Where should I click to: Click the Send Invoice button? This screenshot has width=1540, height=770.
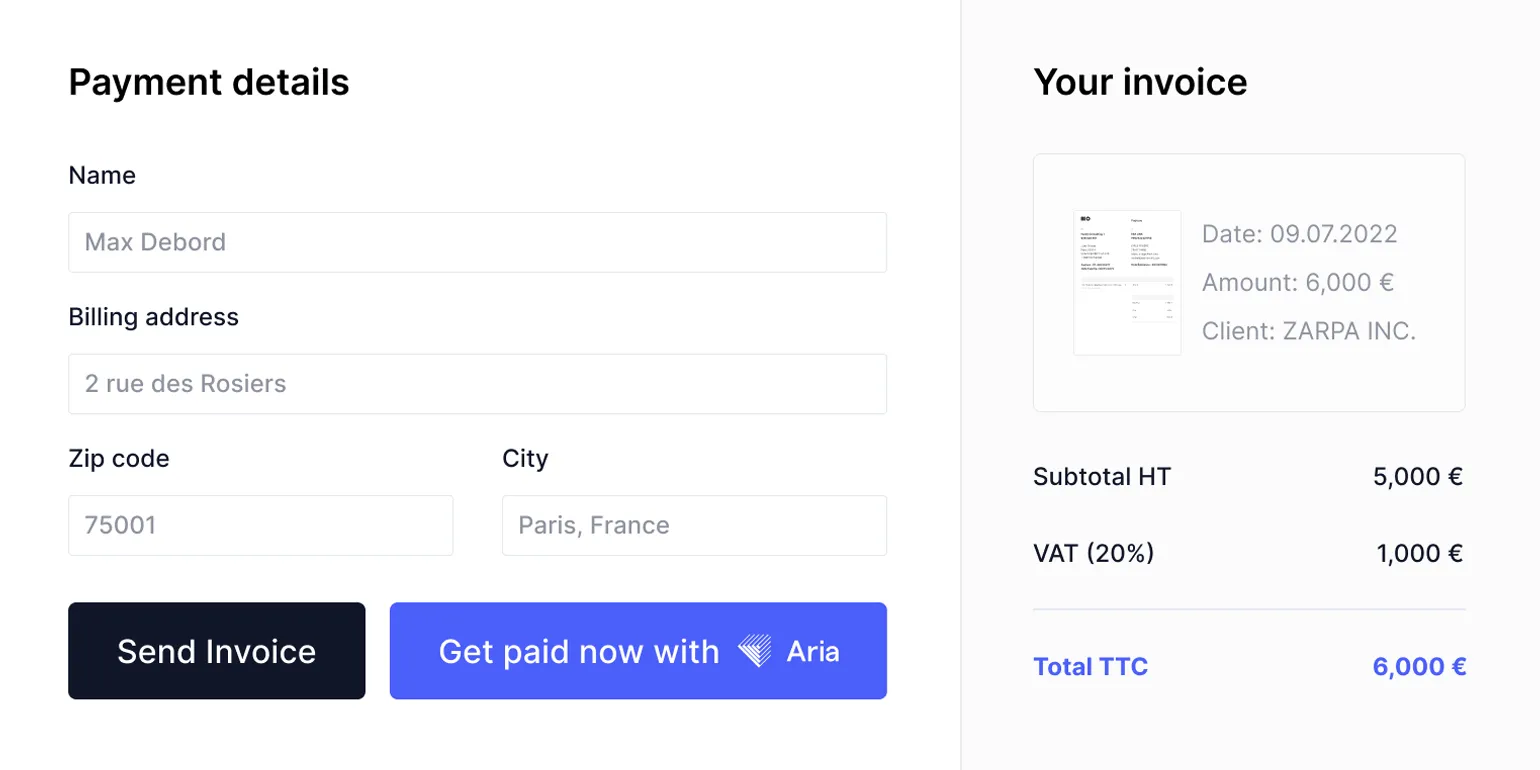(216, 651)
